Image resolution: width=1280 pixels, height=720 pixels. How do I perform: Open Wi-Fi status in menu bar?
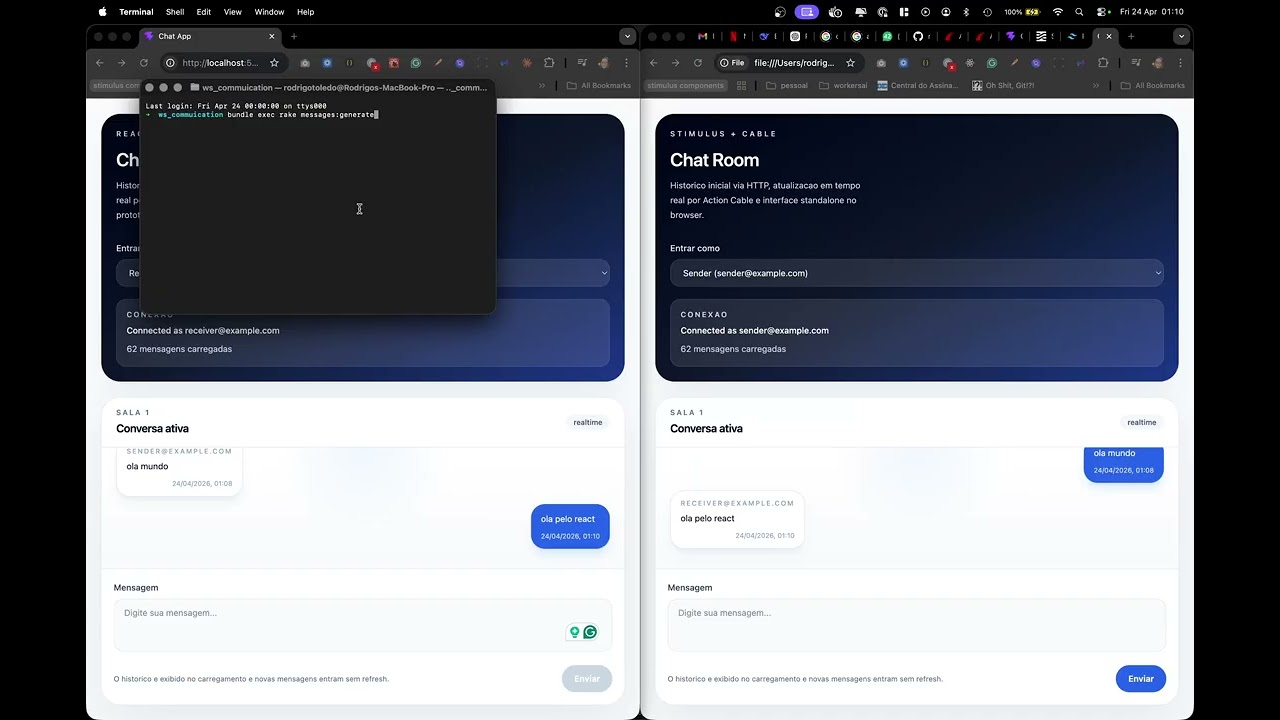point(1058,12)
